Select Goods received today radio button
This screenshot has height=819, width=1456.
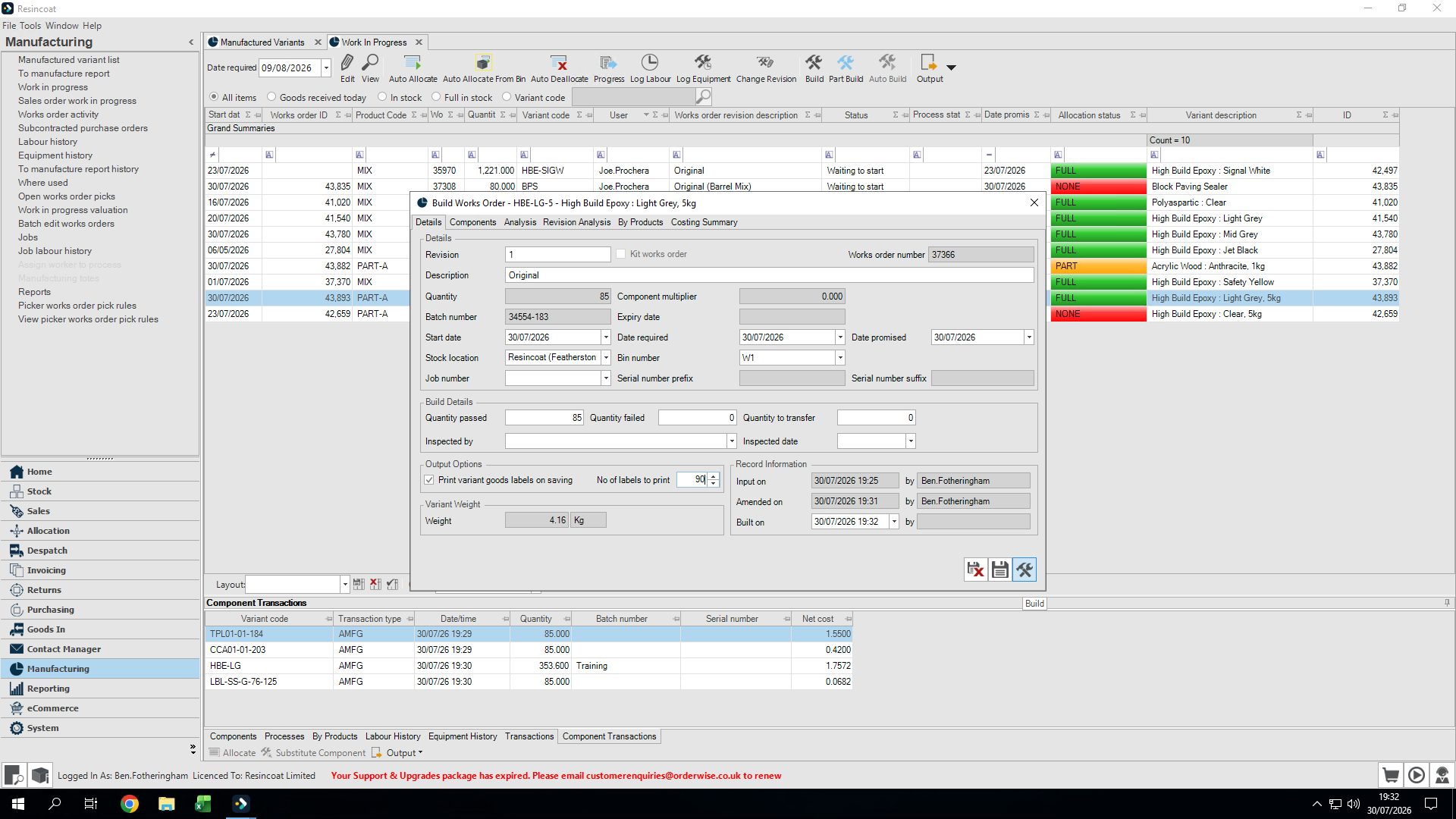click(271, 97)
